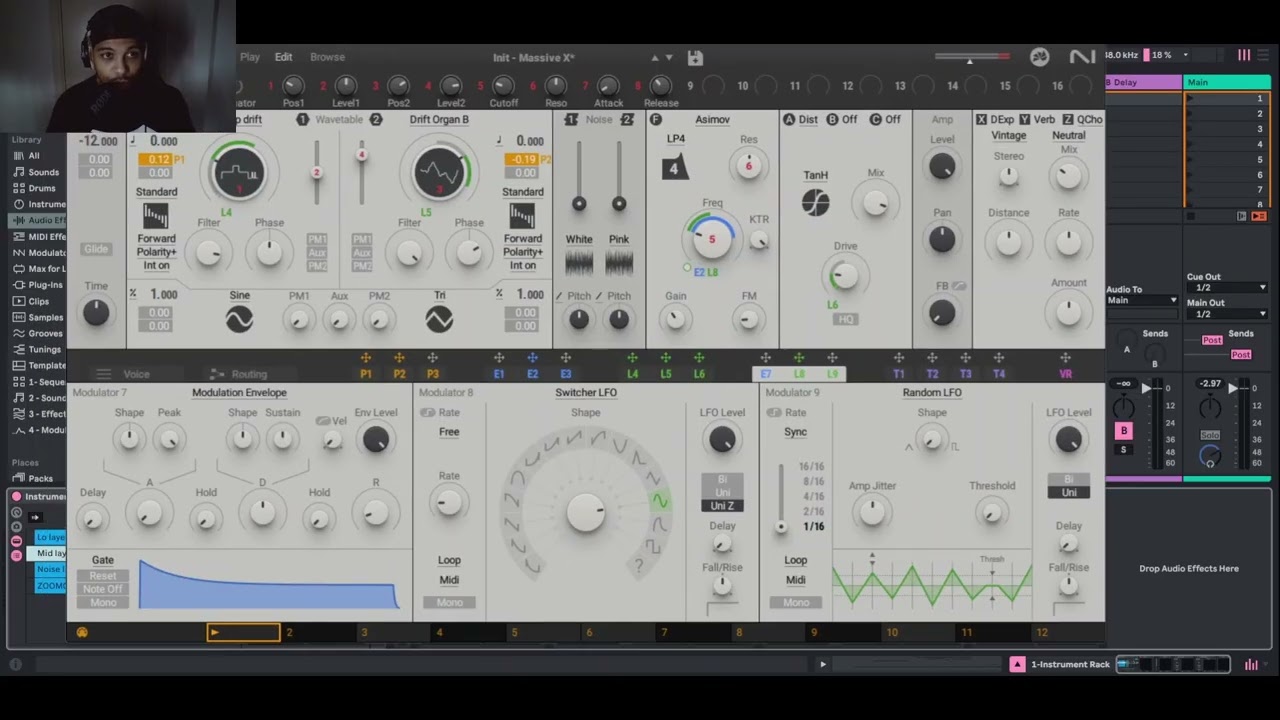The height and width of the screenshot is (720, 1280).
Task: Adjust White noise level slider
Action: [579, 204]
